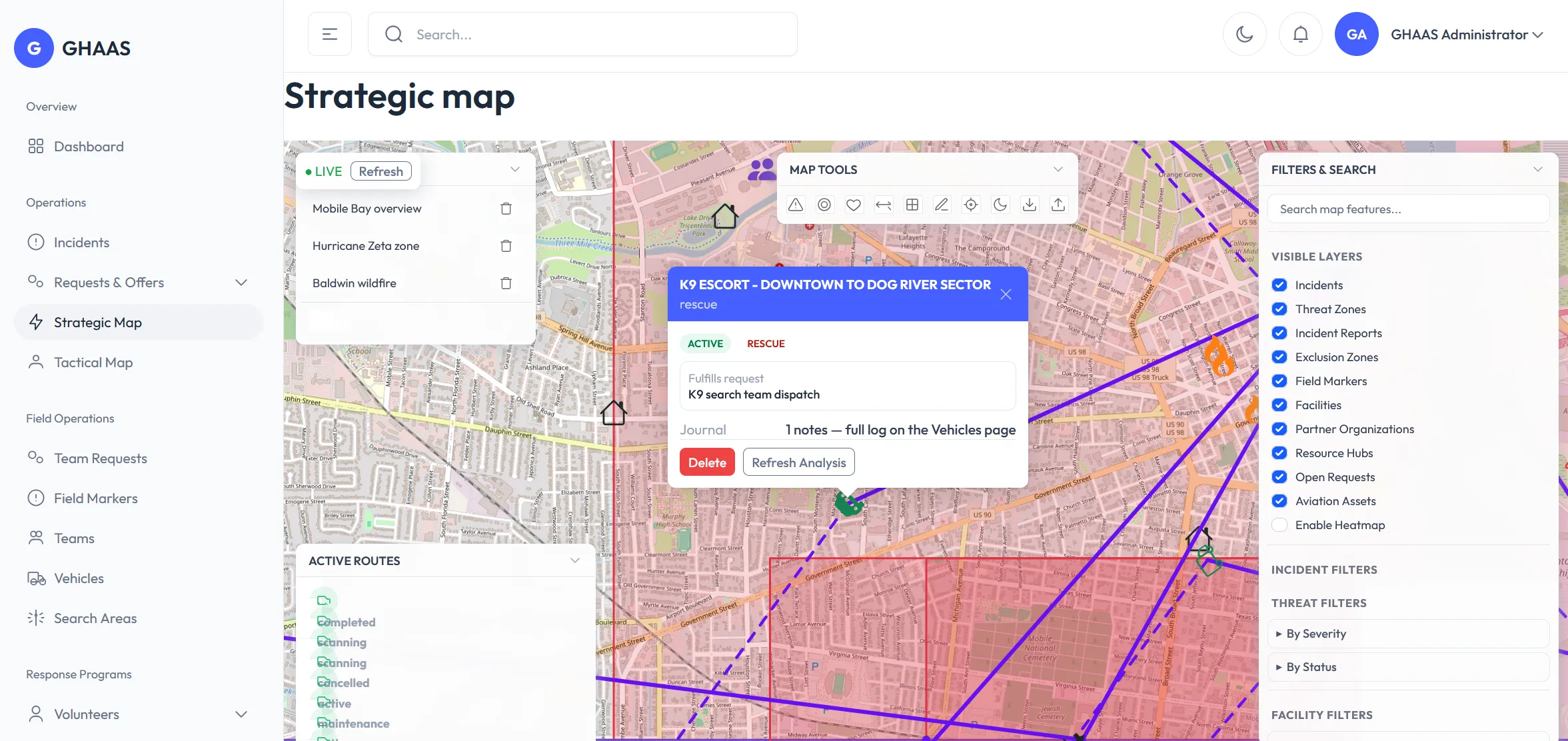Click the heart icon in Map Tools
Screen dimensions: 1568x741
(854, 205)
